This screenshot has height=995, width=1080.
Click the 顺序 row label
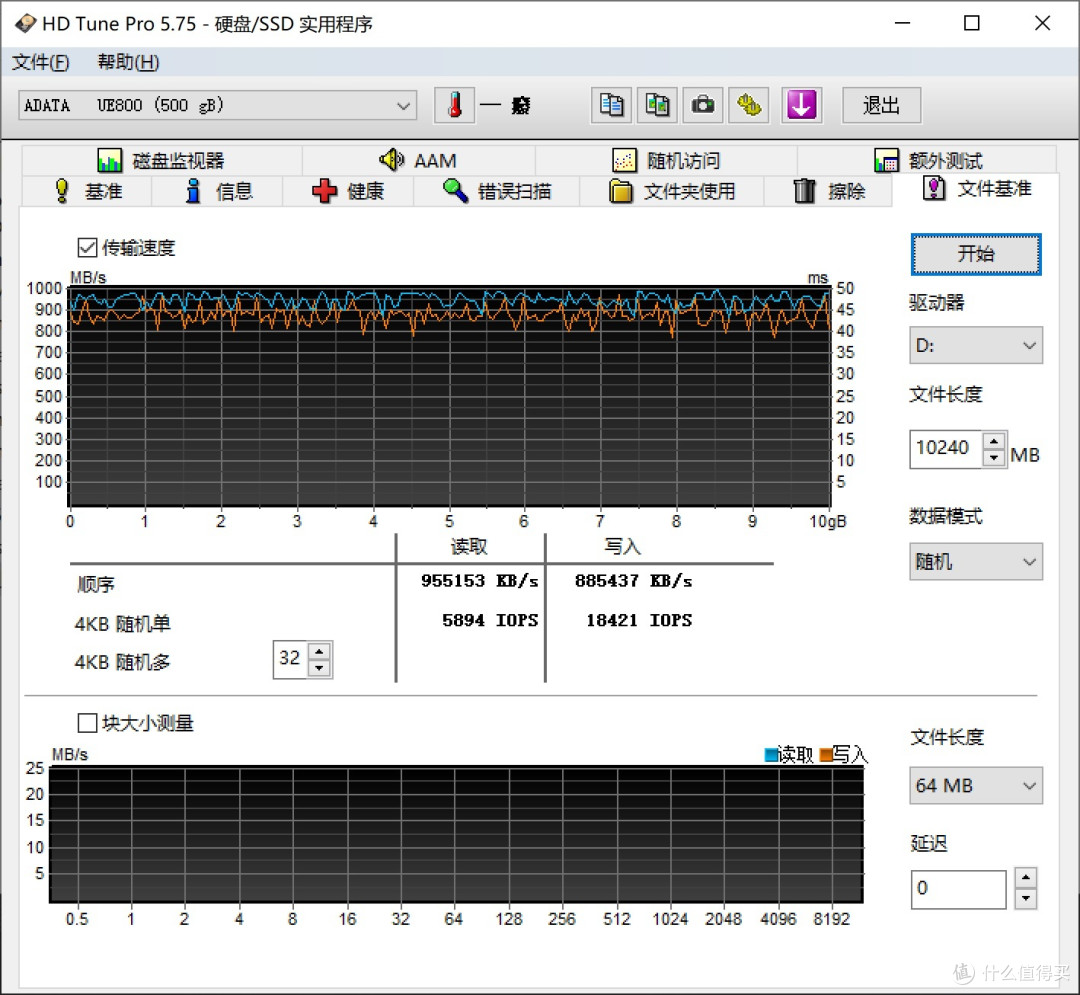[96, 584]
